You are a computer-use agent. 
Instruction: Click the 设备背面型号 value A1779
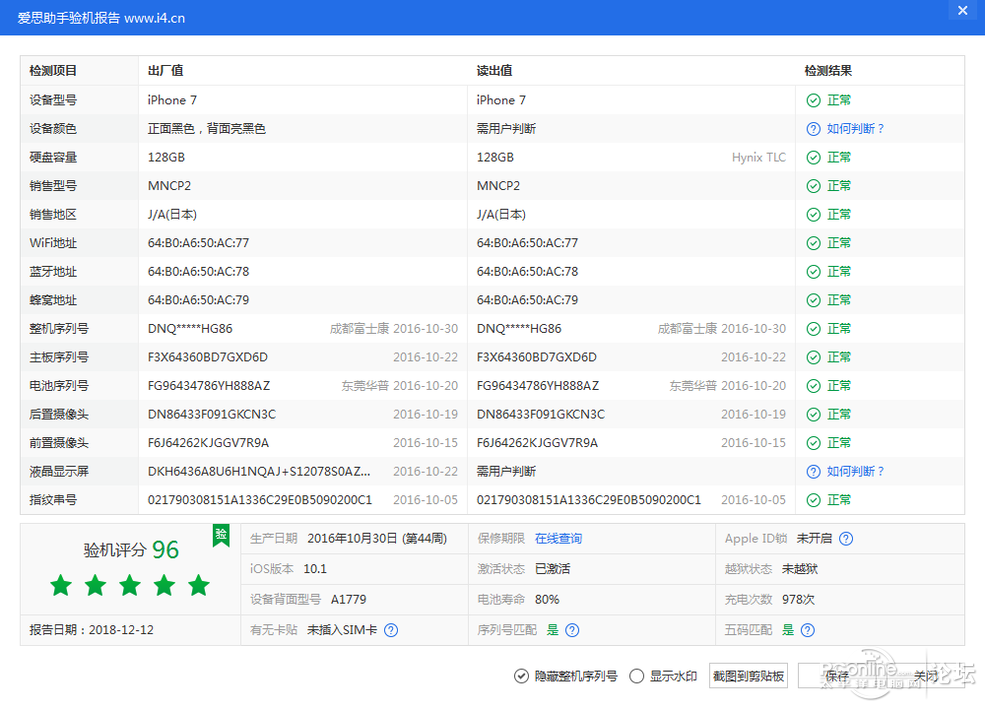click(x=349, y=600)
